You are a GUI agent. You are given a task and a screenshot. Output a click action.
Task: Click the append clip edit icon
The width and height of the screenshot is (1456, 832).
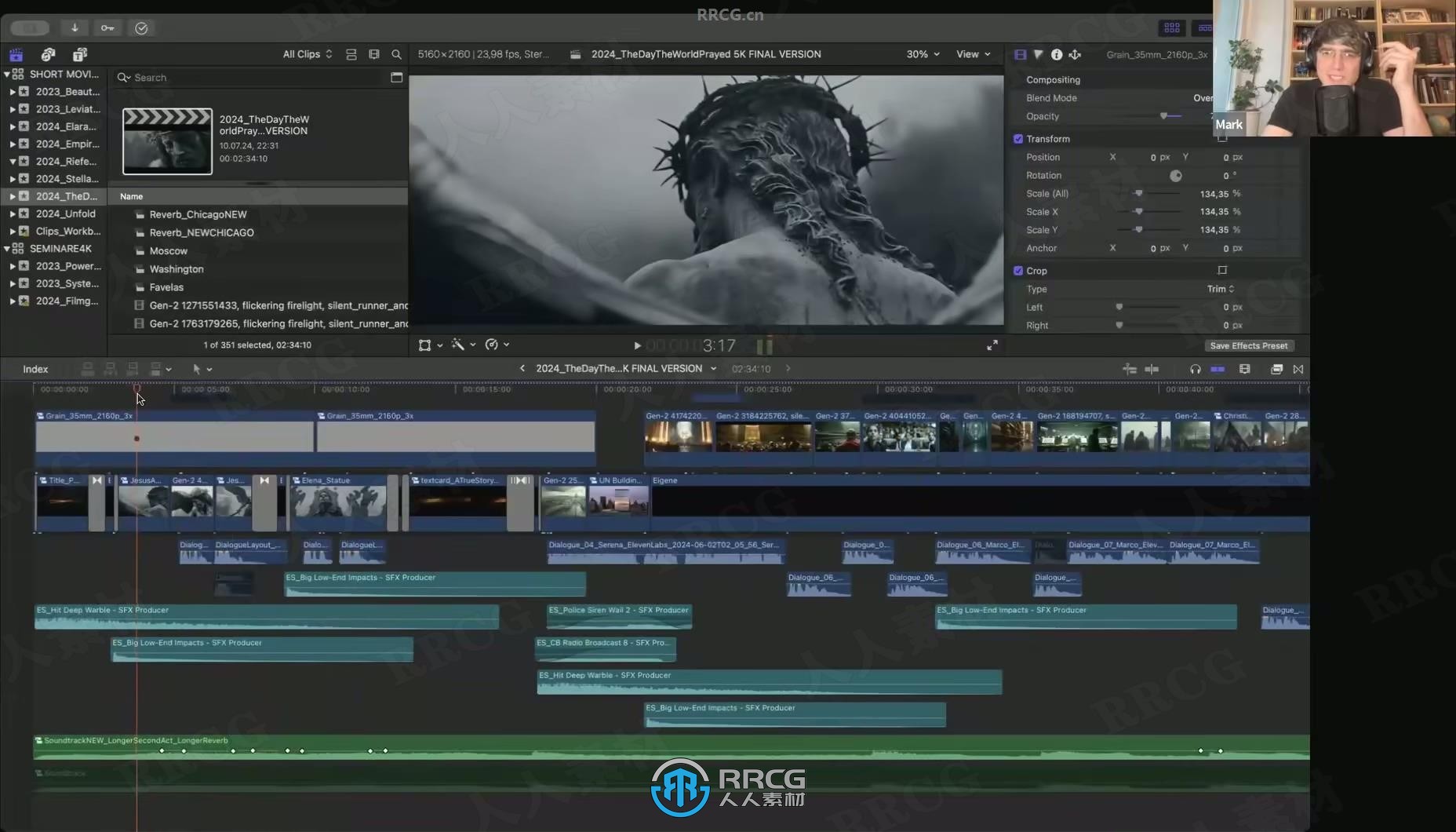click(x=133, y=369)
